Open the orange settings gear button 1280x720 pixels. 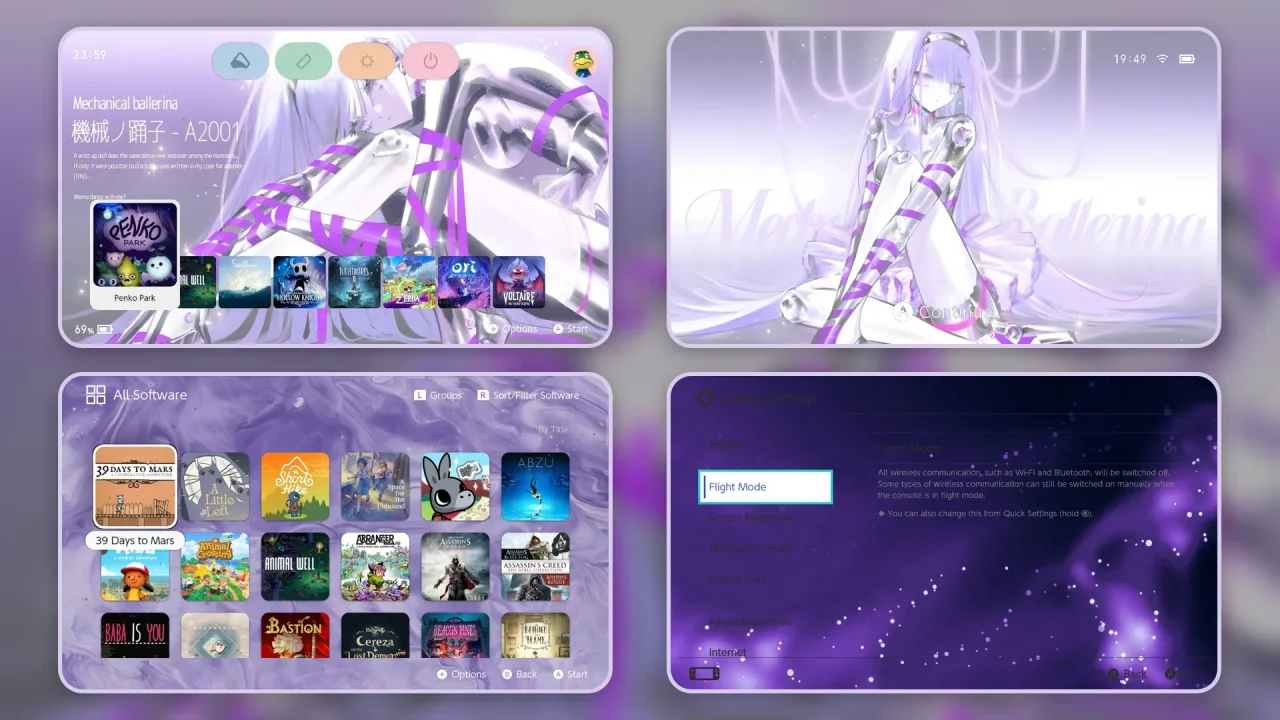click(x=367, y=61)
